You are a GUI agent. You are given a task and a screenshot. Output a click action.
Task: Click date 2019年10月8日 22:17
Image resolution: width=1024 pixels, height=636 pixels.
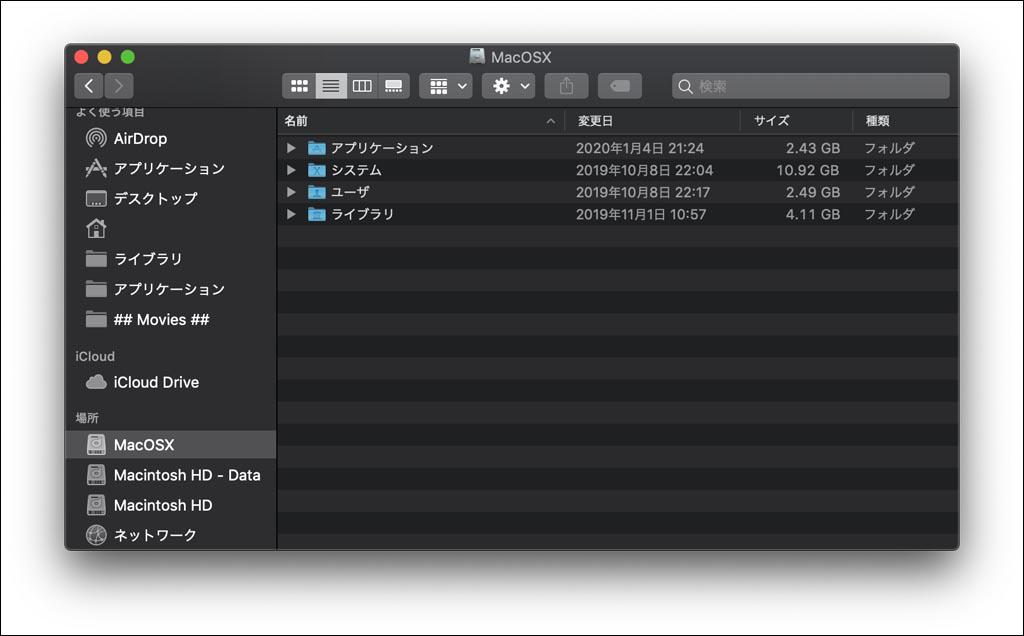643,192
